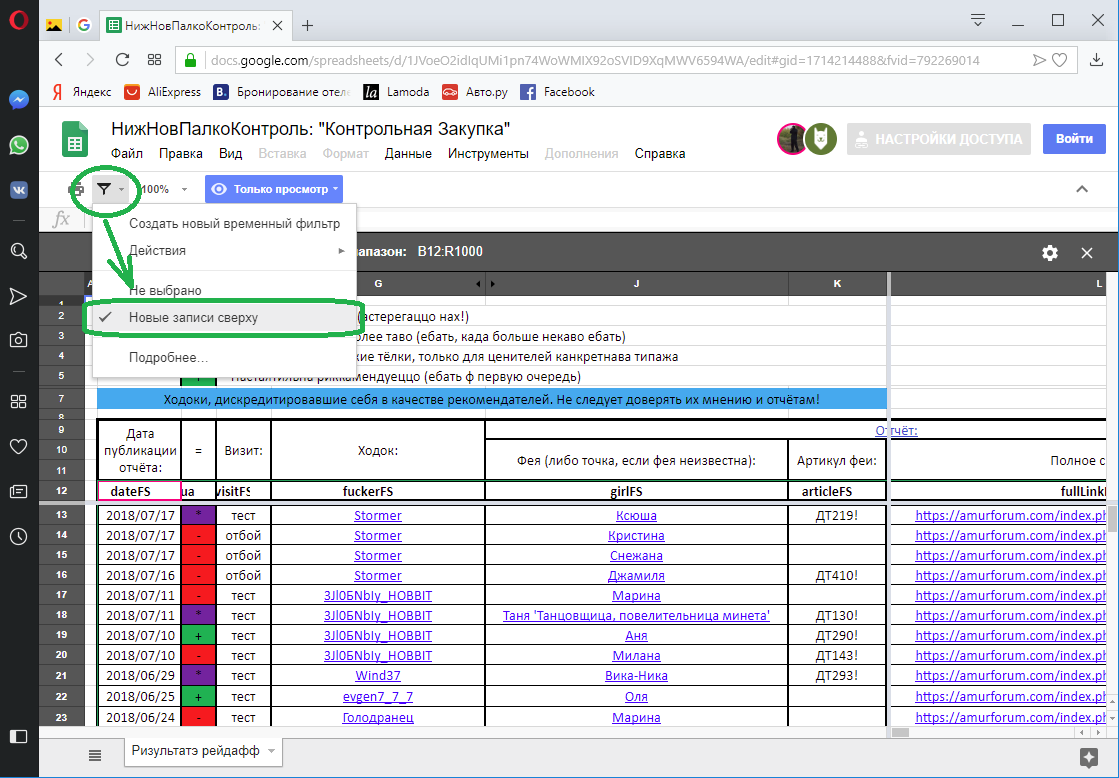Choose 'Создать новый временный фильтр'

click(234, 223)
